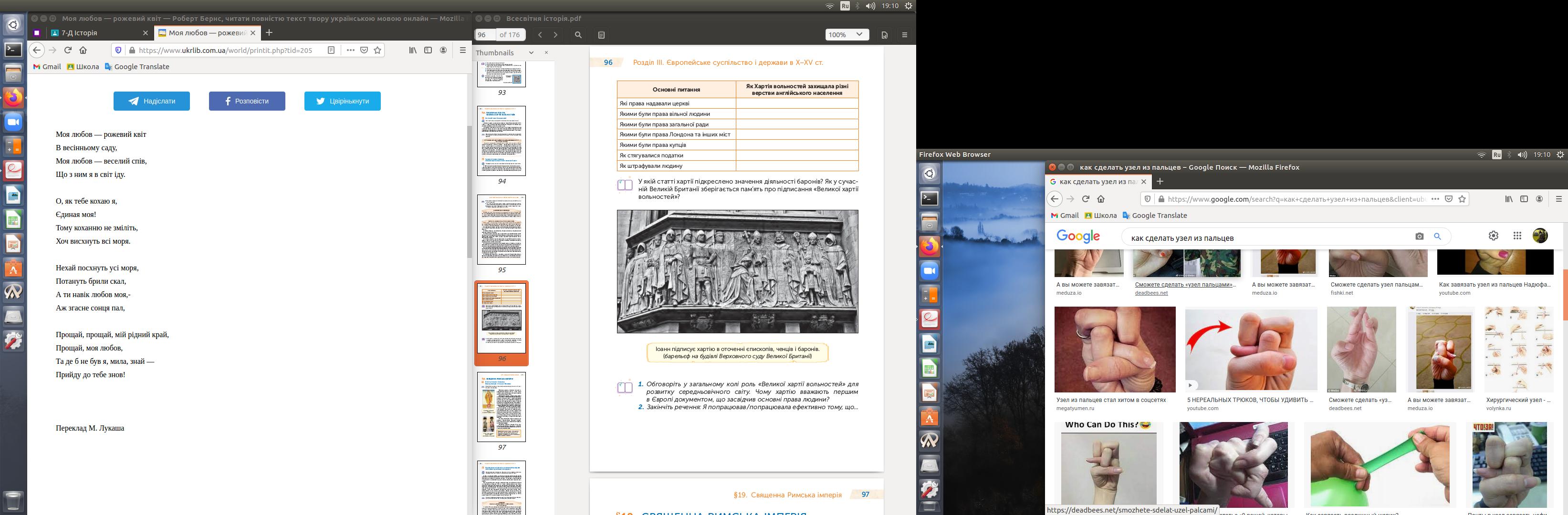Screen dimensions: 1568x515
Task: Go to next page in PDF viewer
Action: (555, 35)
